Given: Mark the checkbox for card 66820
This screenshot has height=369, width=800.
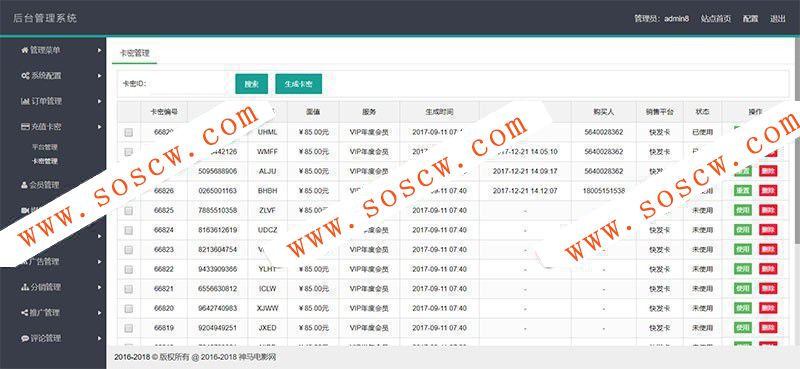Looking at the screenshot, I should [129, 308].
